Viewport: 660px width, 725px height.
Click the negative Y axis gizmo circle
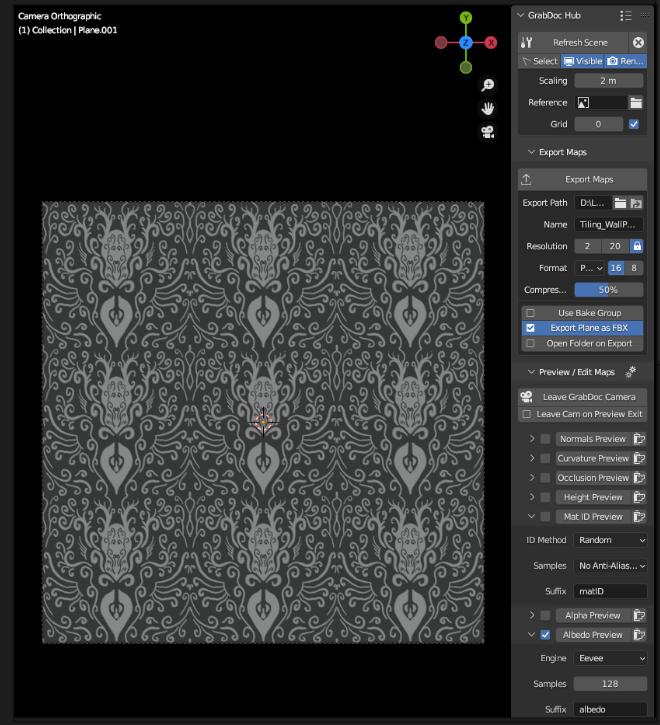click(466, 68)
